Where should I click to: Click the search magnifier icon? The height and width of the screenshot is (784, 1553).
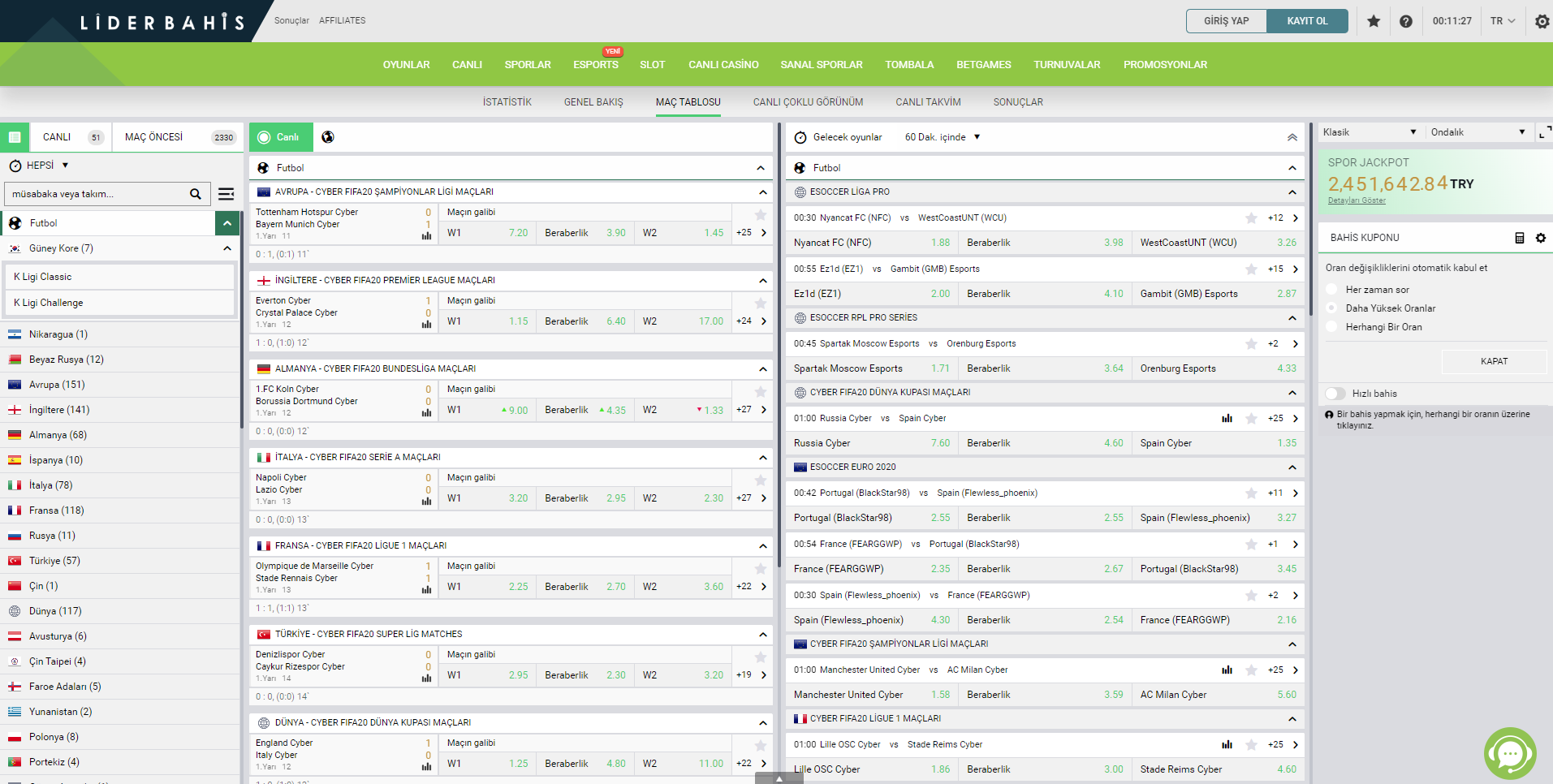195,194
